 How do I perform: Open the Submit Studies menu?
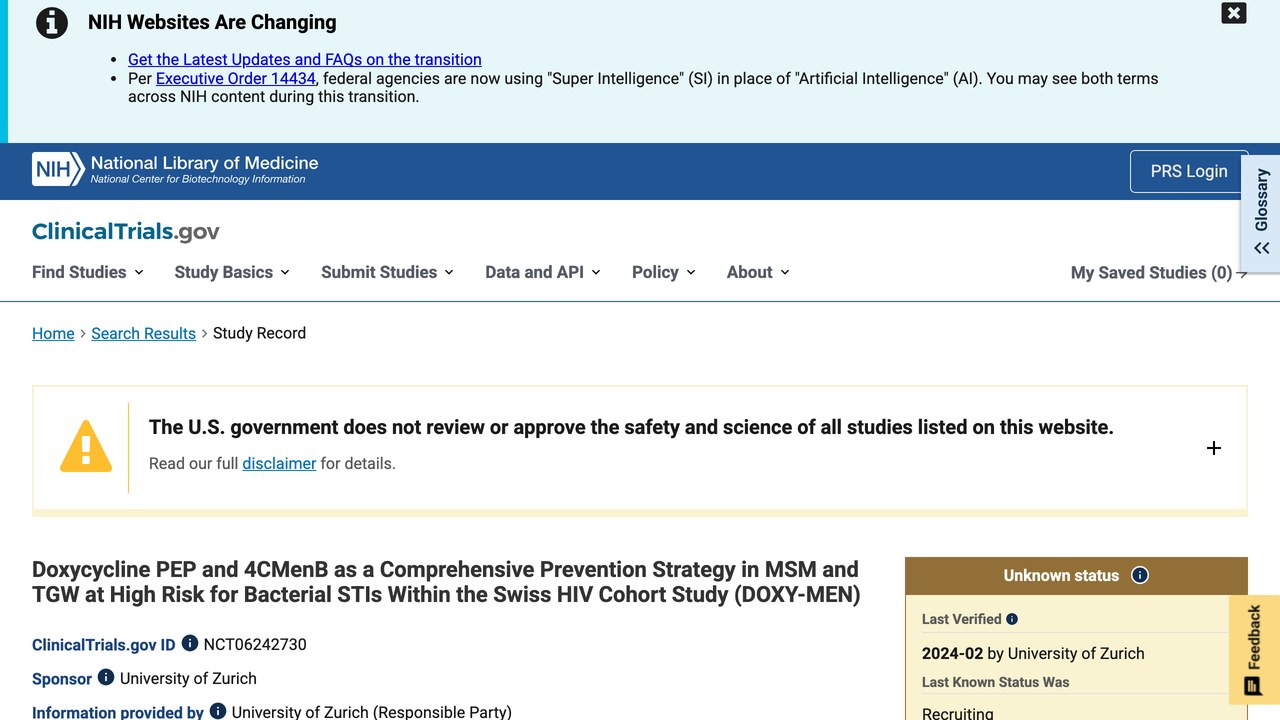coord(387,272)
